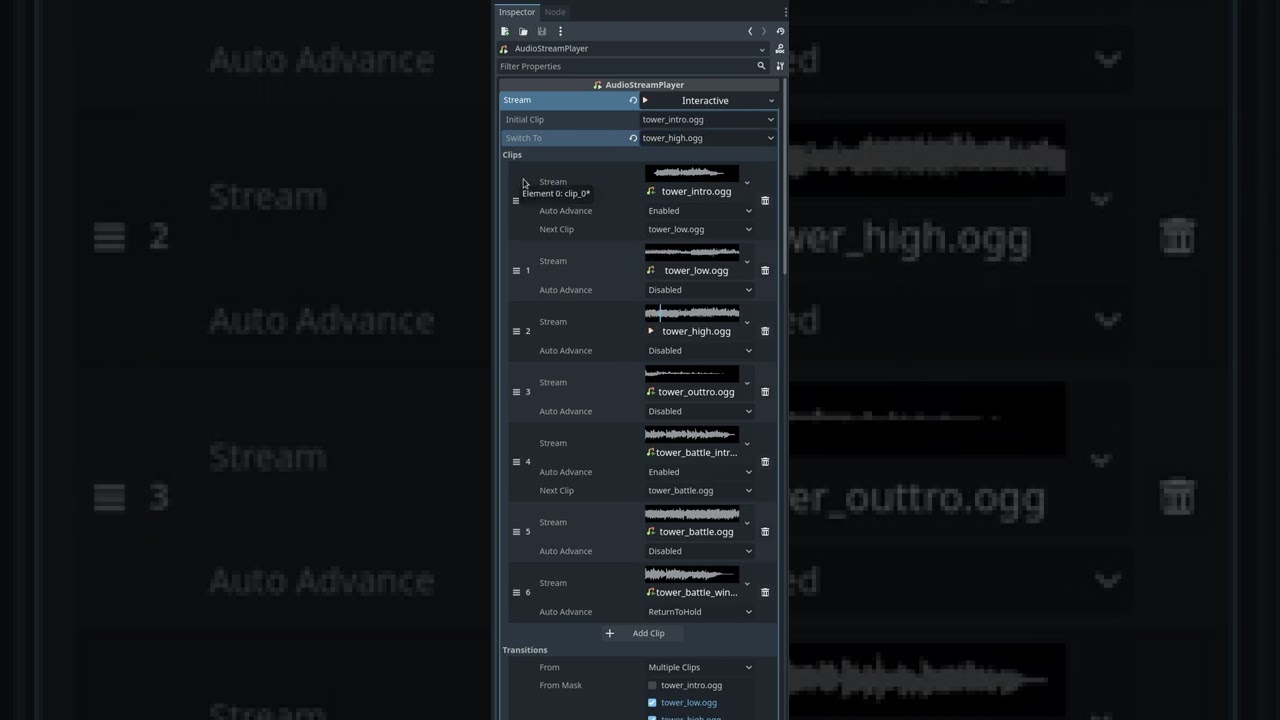Click the Switch To property label

click(524, 138)
